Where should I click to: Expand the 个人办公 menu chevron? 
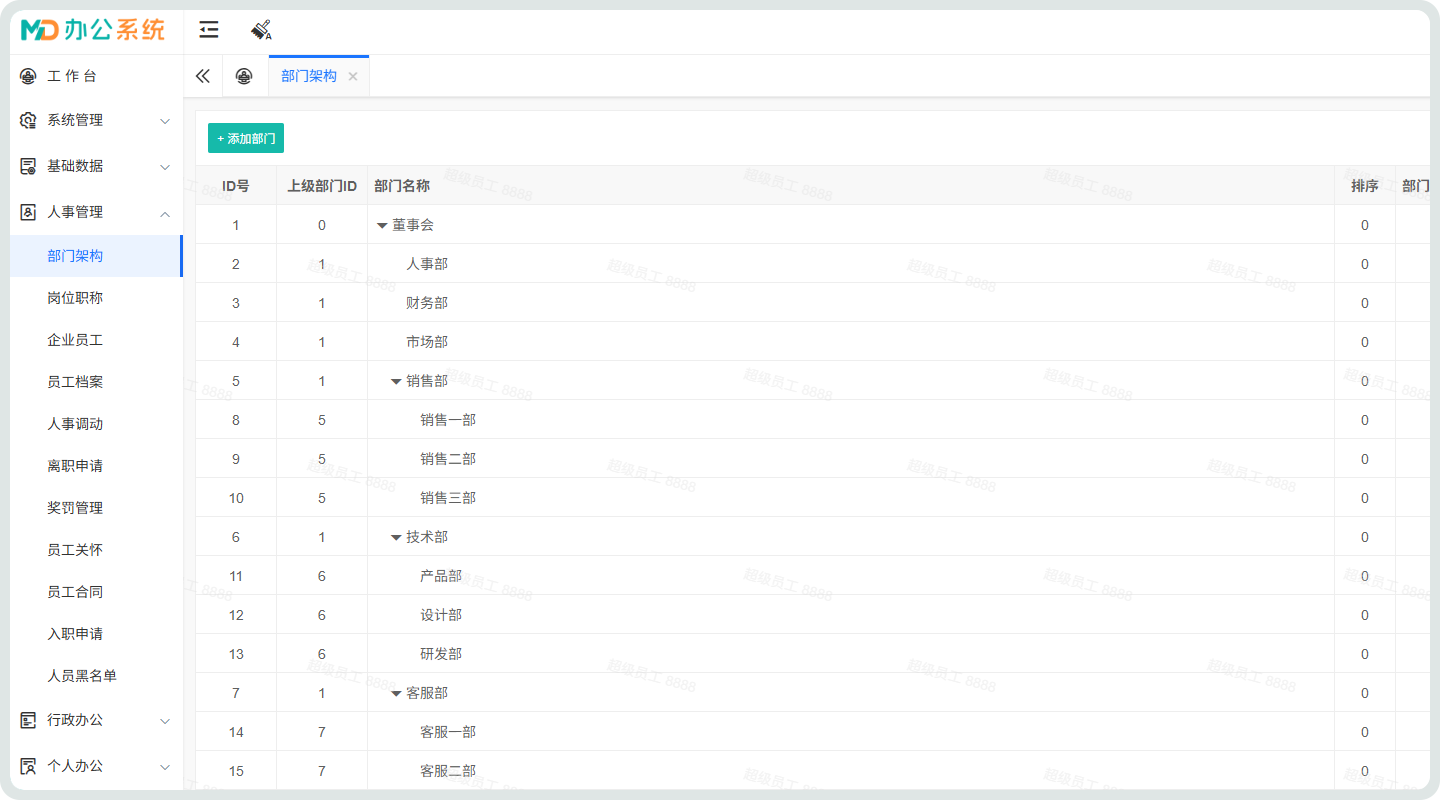coord(165,767)
